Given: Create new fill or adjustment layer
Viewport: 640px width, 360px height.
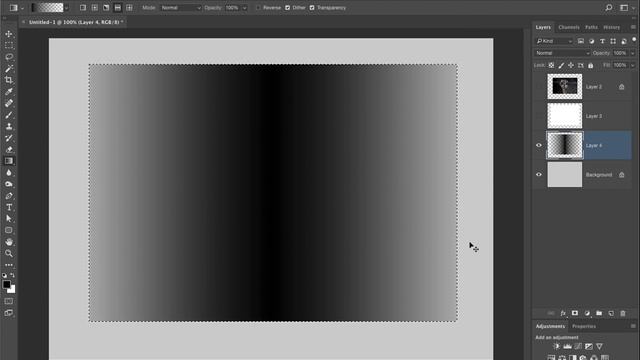Looking at the screenshot, I should tap(587, 313).
